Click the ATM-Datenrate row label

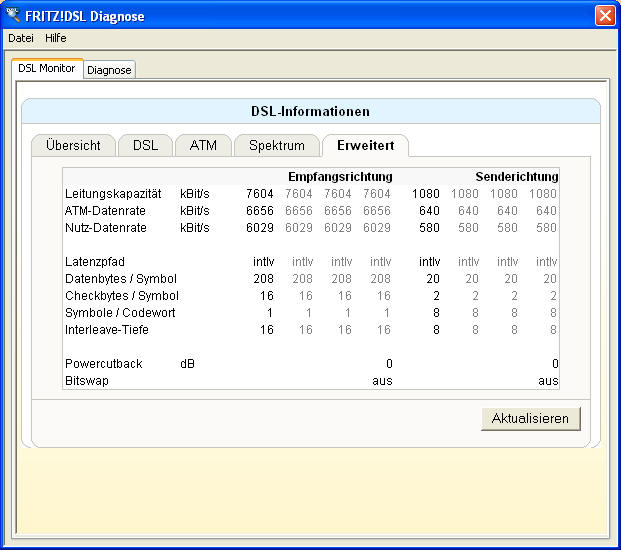pyautogui.click(x=105, y=211)
